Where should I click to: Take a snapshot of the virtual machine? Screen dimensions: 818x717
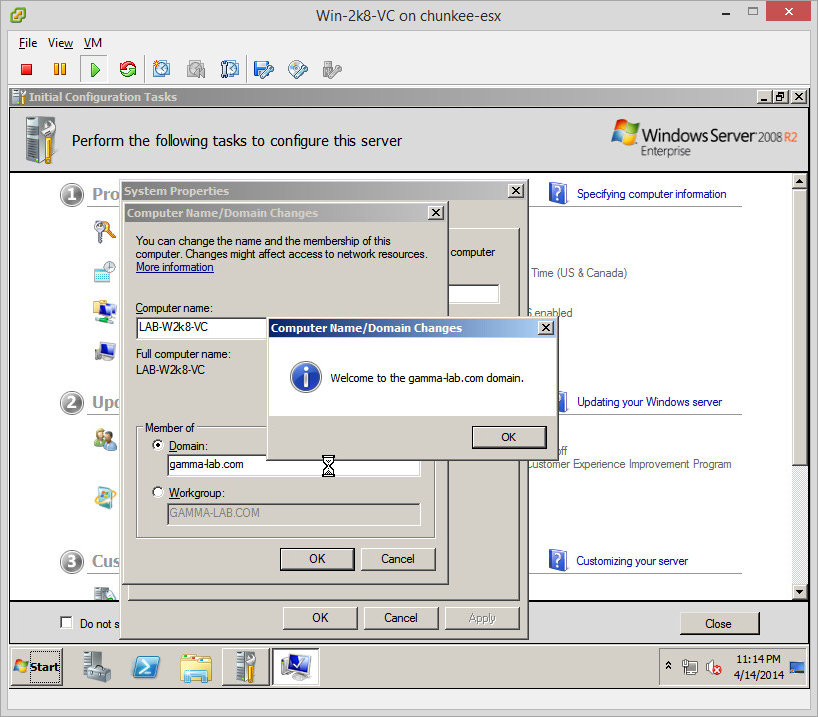(162, 69)
